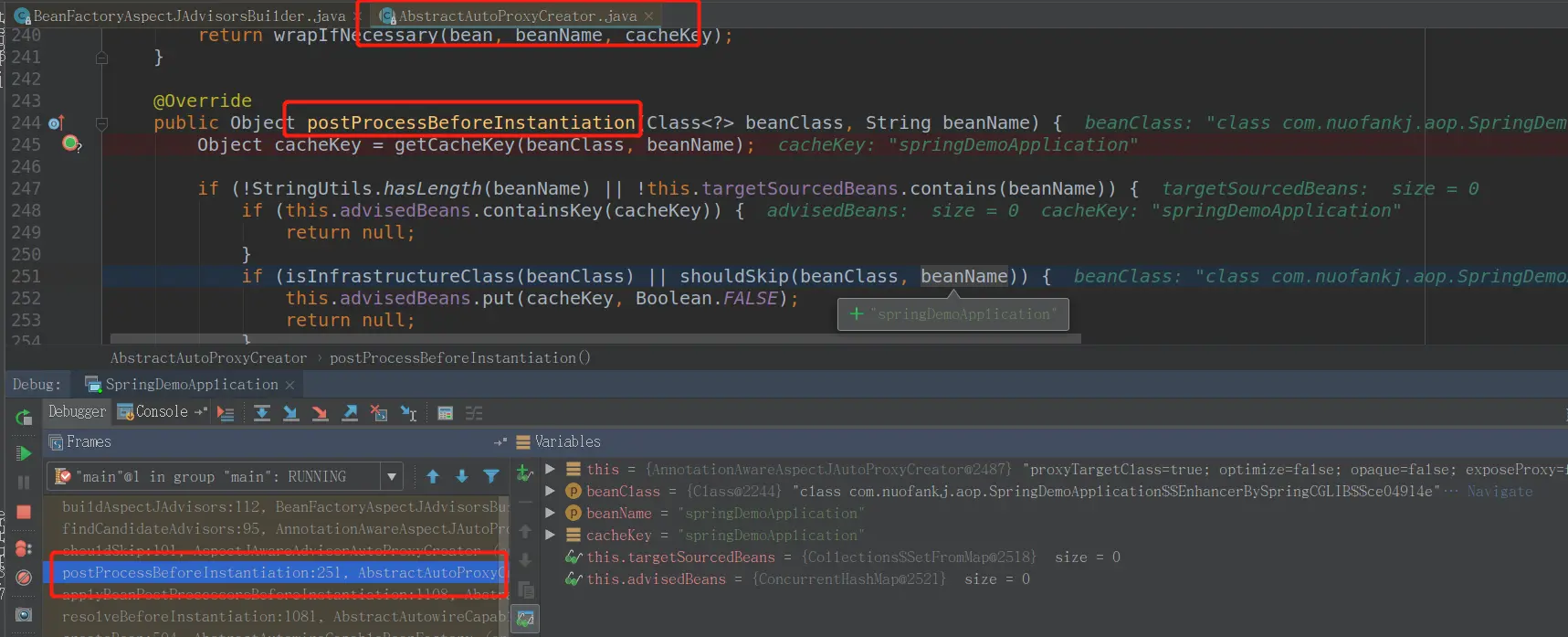Click Trace Current Stream Chain icon

point(474,413)
